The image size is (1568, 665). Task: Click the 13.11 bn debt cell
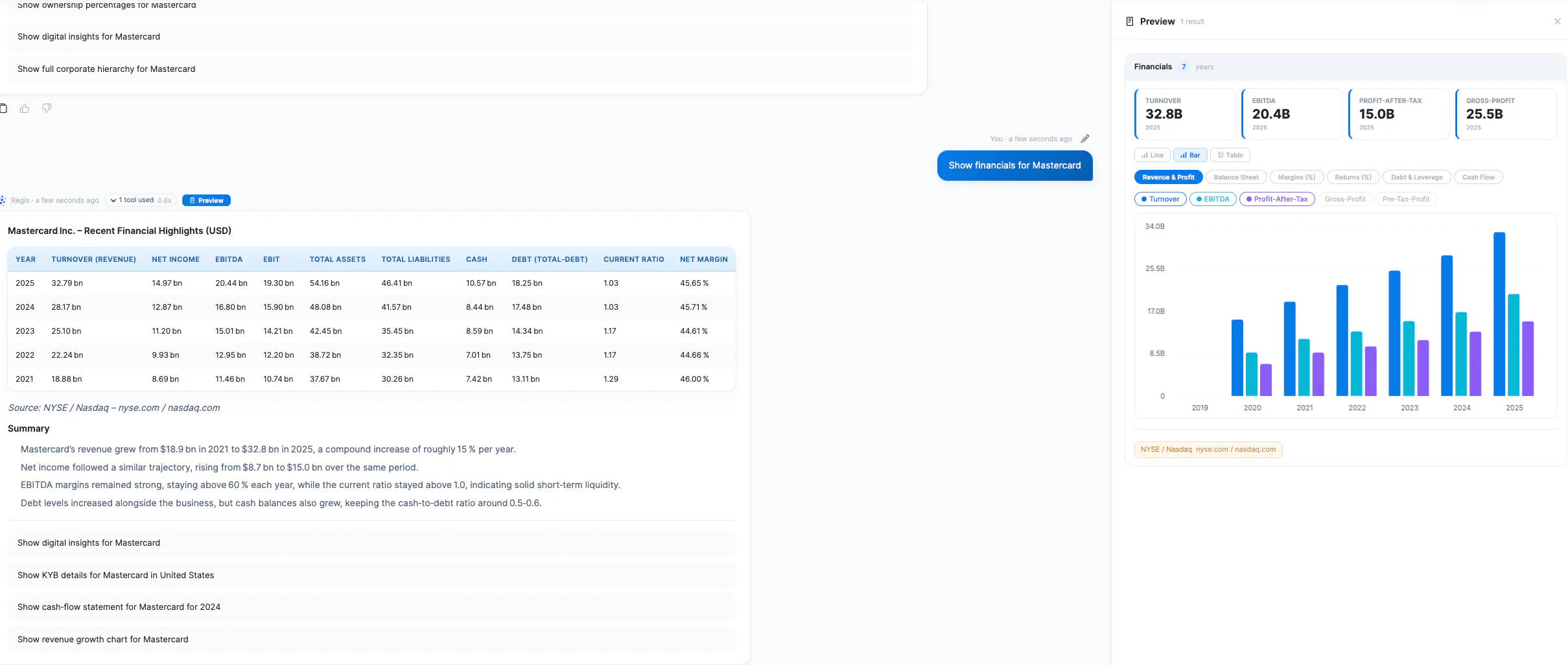pyautogui.click(x=526, y=379)
